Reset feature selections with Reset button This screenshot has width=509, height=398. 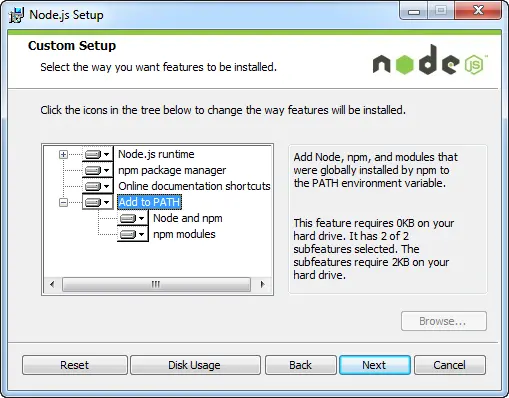(75, 365)
